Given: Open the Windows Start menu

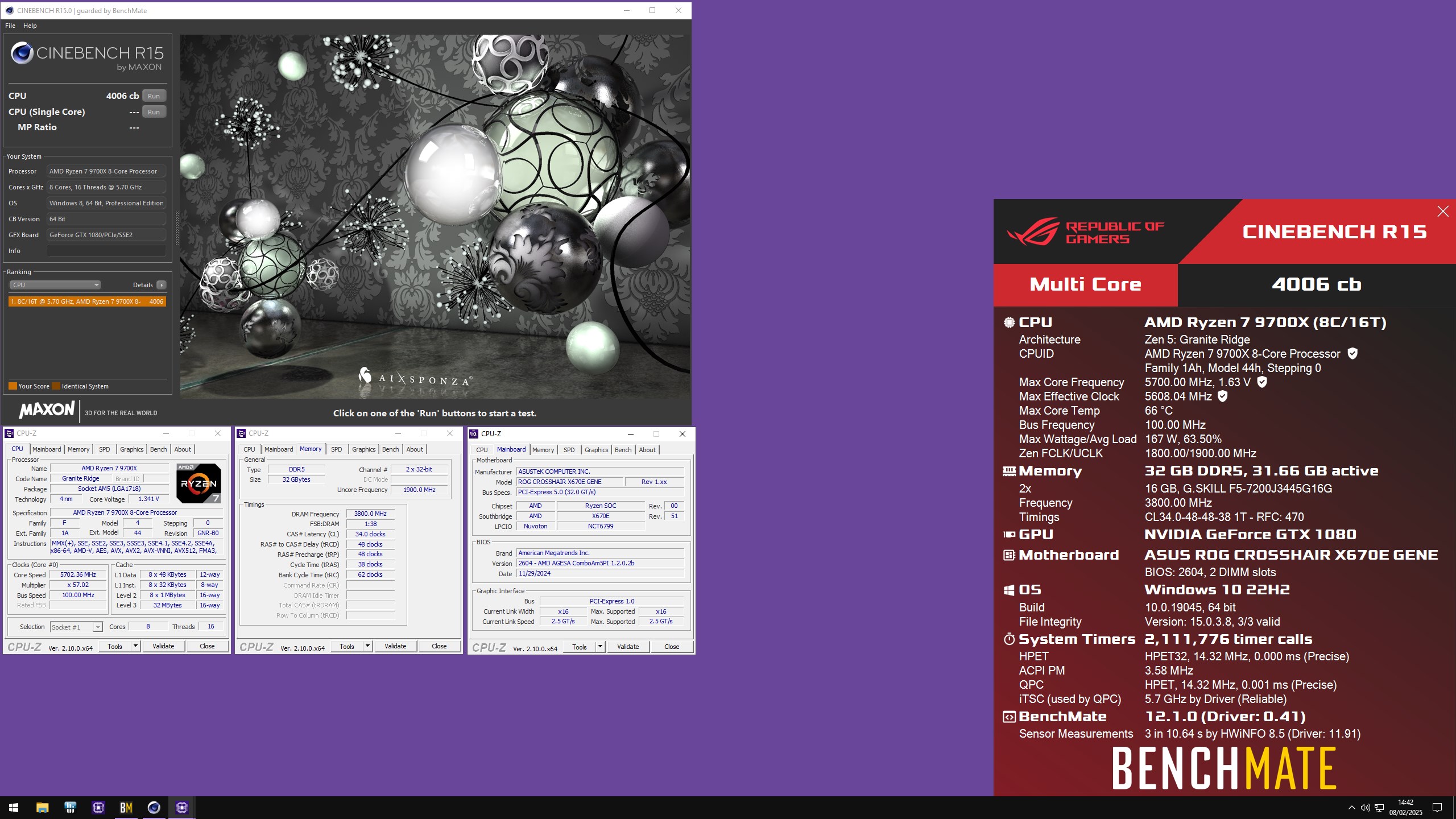Looking at the screenshot, I should (14, 808).
